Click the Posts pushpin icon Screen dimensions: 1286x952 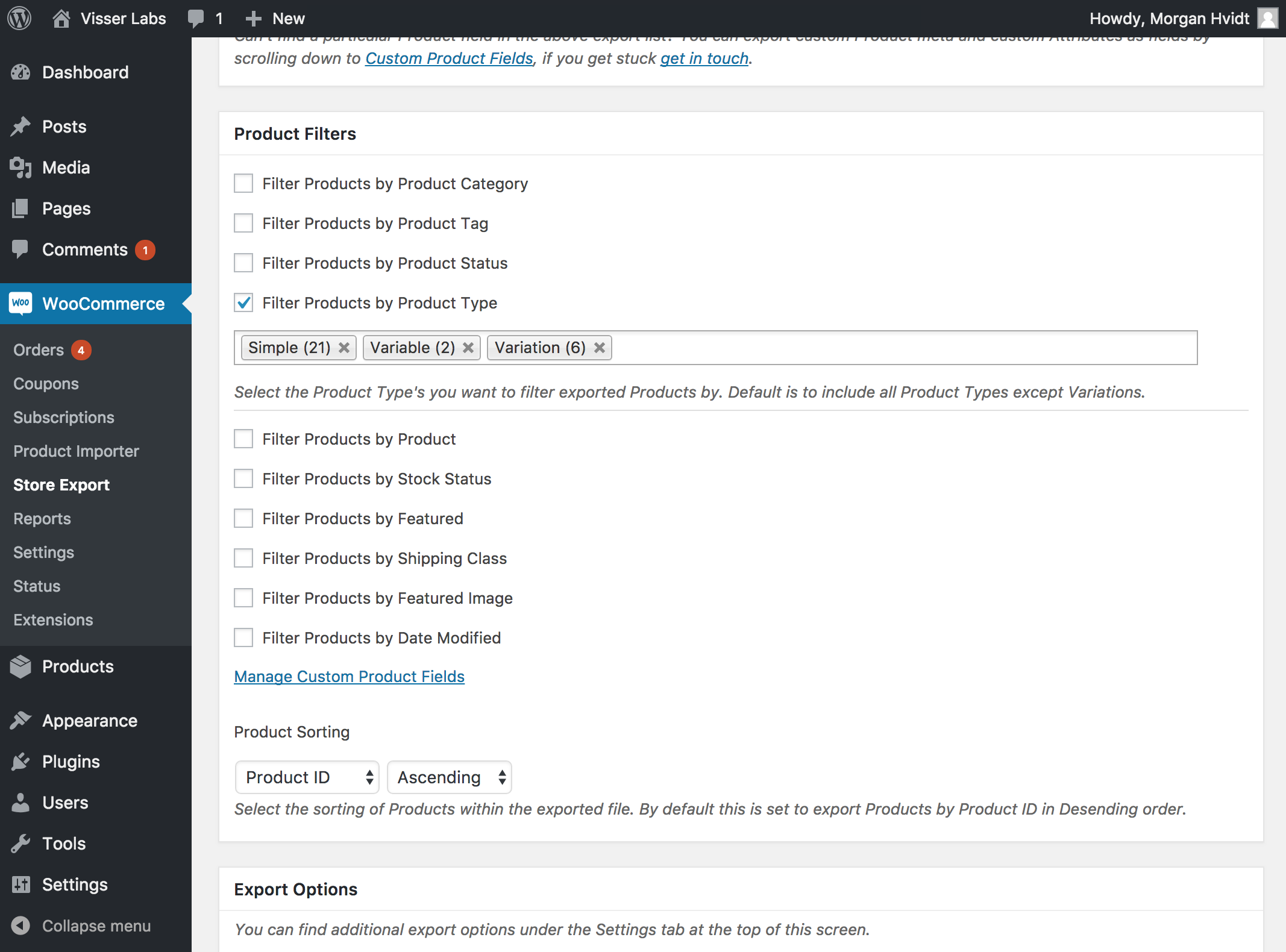click(20, 127)
